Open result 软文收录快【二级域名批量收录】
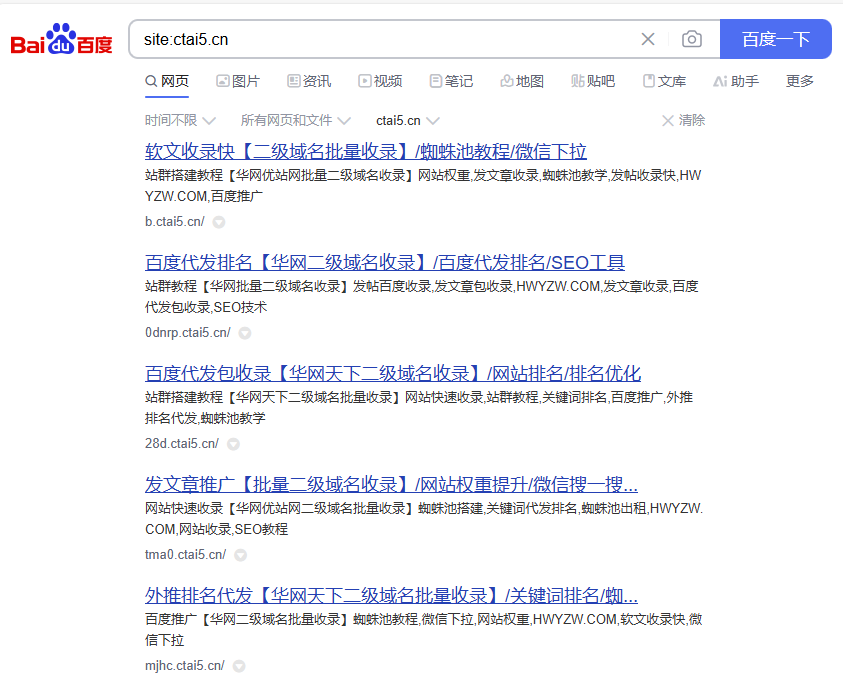This screenshot has width=843, height=694. [366, 152]
